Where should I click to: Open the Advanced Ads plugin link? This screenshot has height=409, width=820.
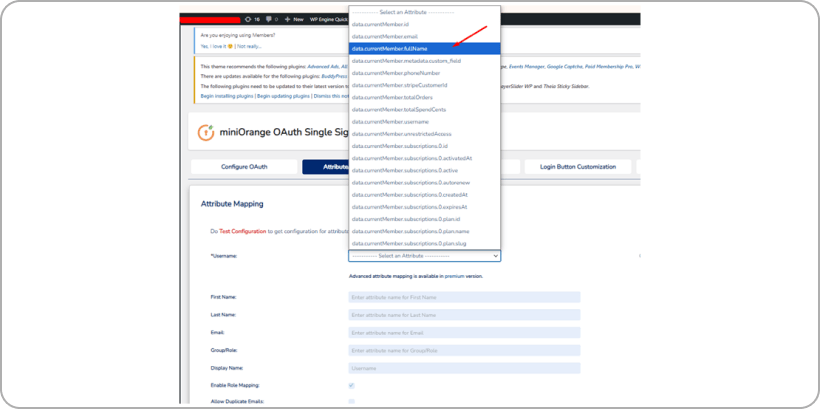point(323,67)
